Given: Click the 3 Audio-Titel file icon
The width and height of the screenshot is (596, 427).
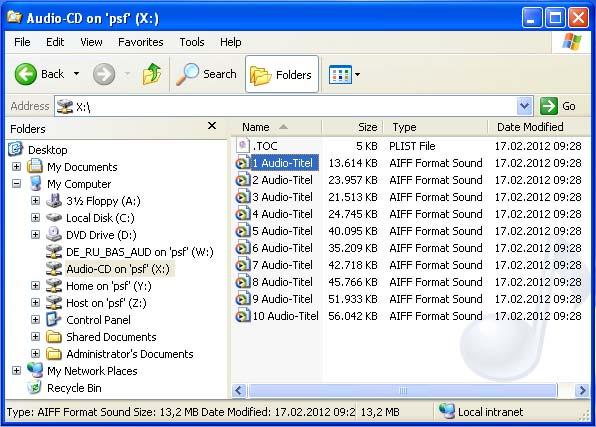Looking at the screenshot, I should click(243, 197).
